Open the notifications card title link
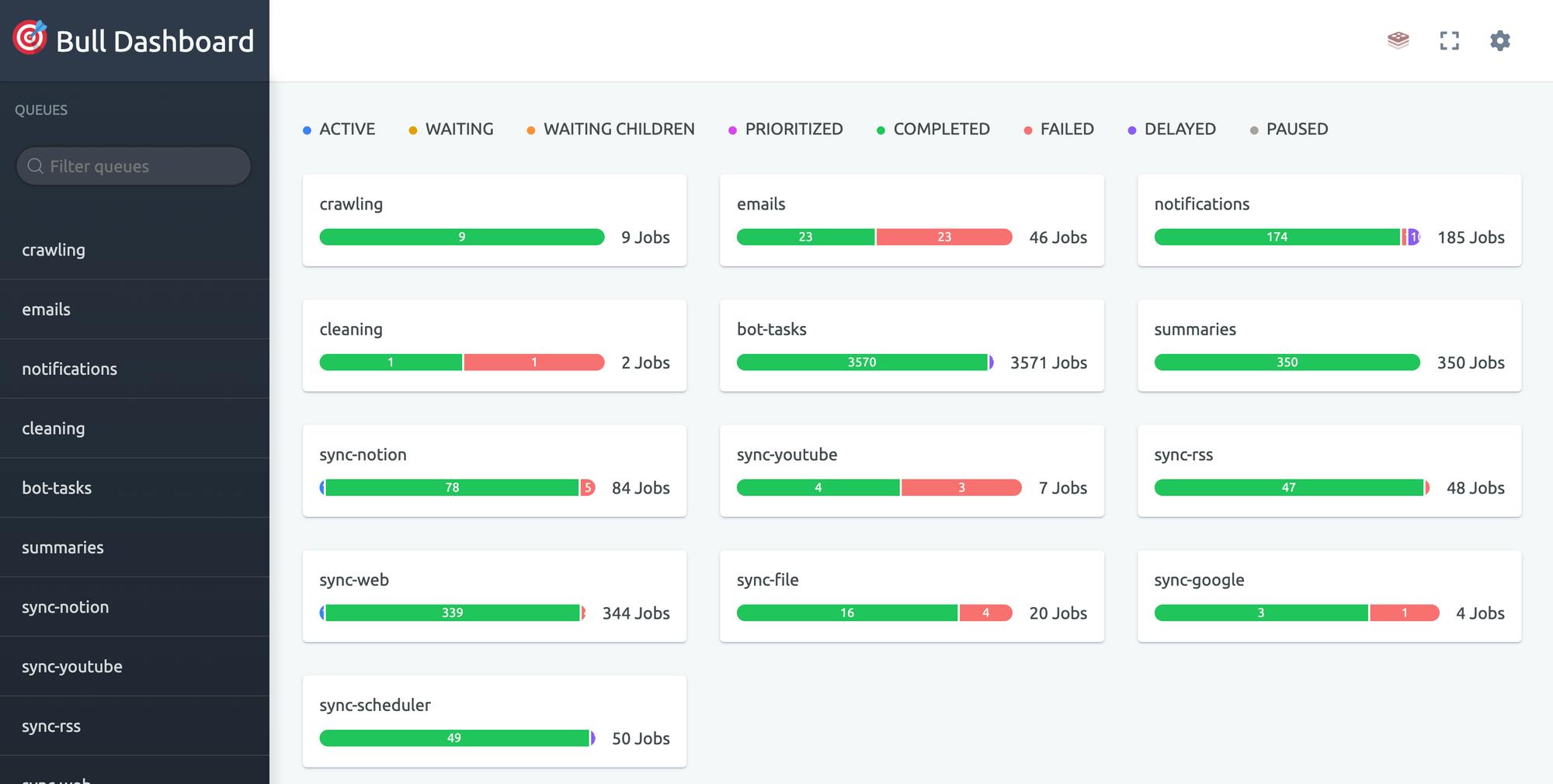The height and width of the screenshot is (784, 1553). pos(1201,204)
